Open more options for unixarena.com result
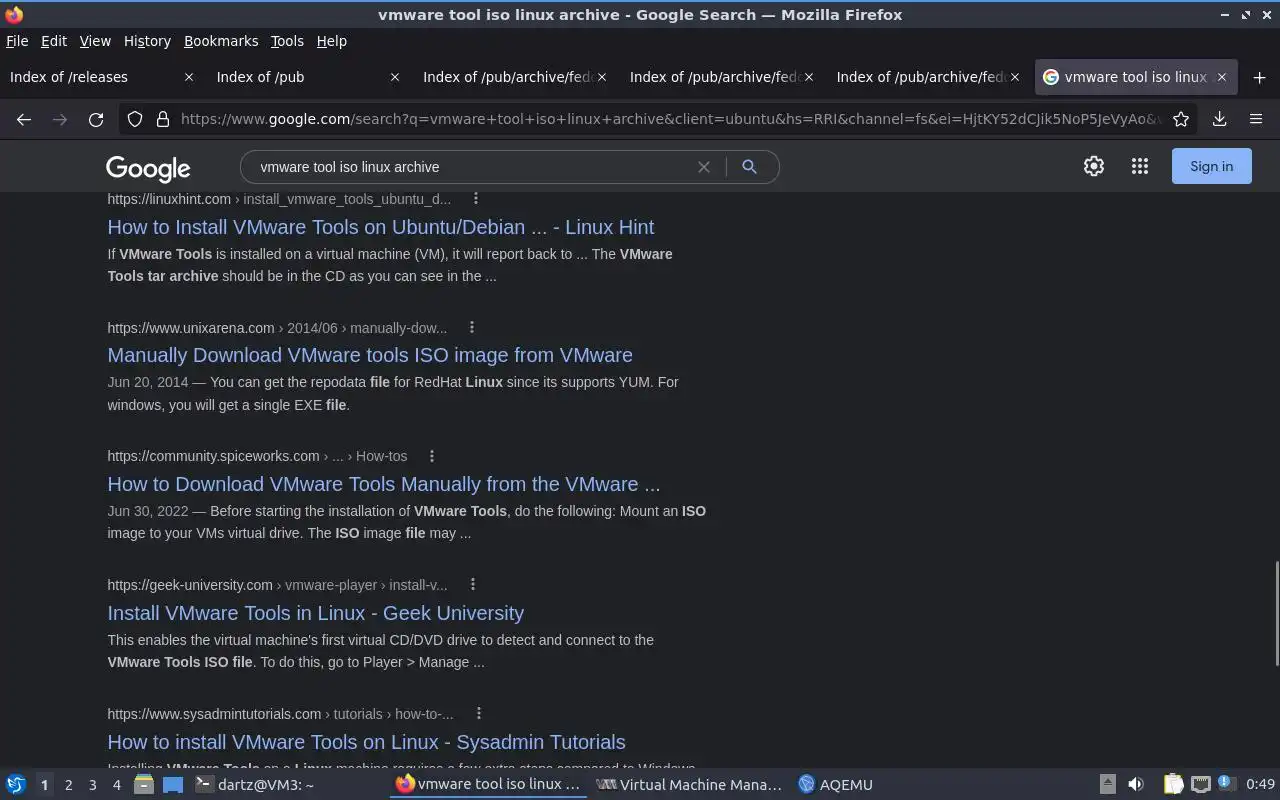Screen dimensions: 1280x800 coord(472,328)
